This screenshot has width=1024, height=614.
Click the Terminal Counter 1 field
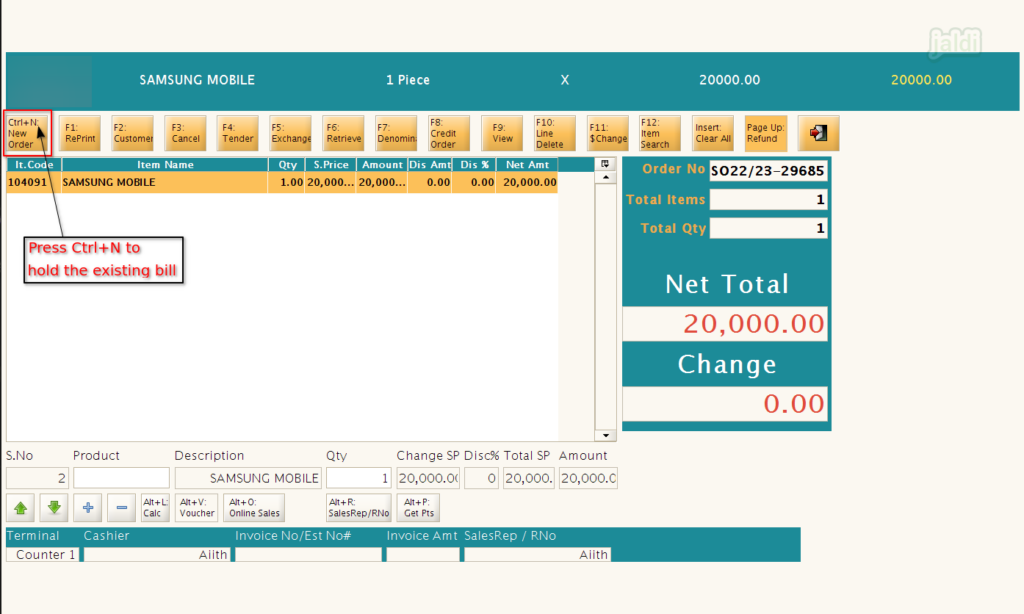pyautogui.click(x=42, y=555)
